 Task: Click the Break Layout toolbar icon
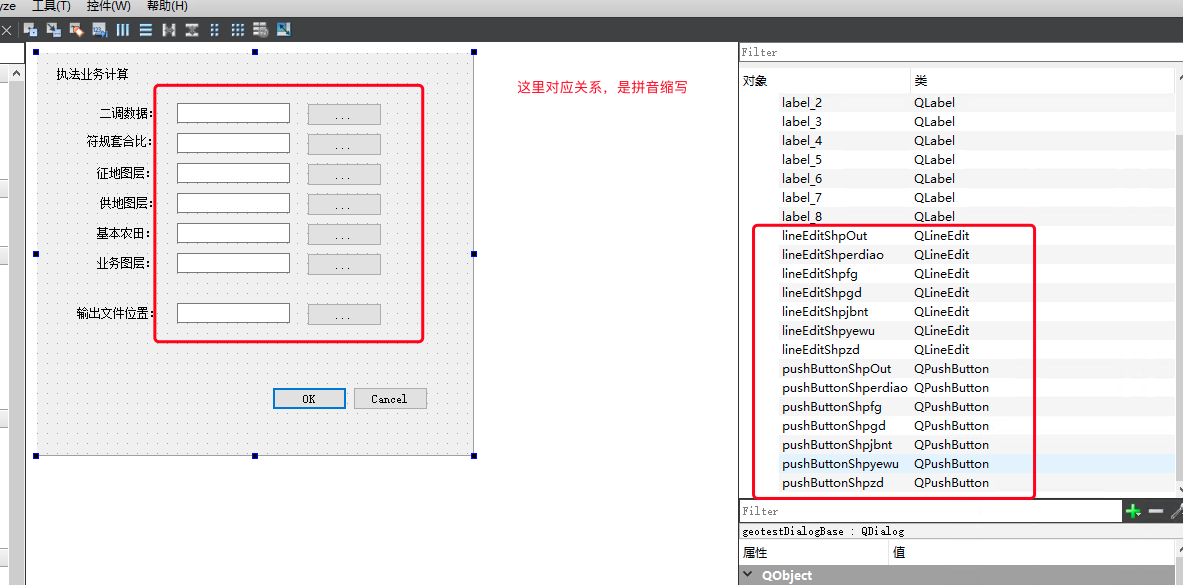coord(260,30)
